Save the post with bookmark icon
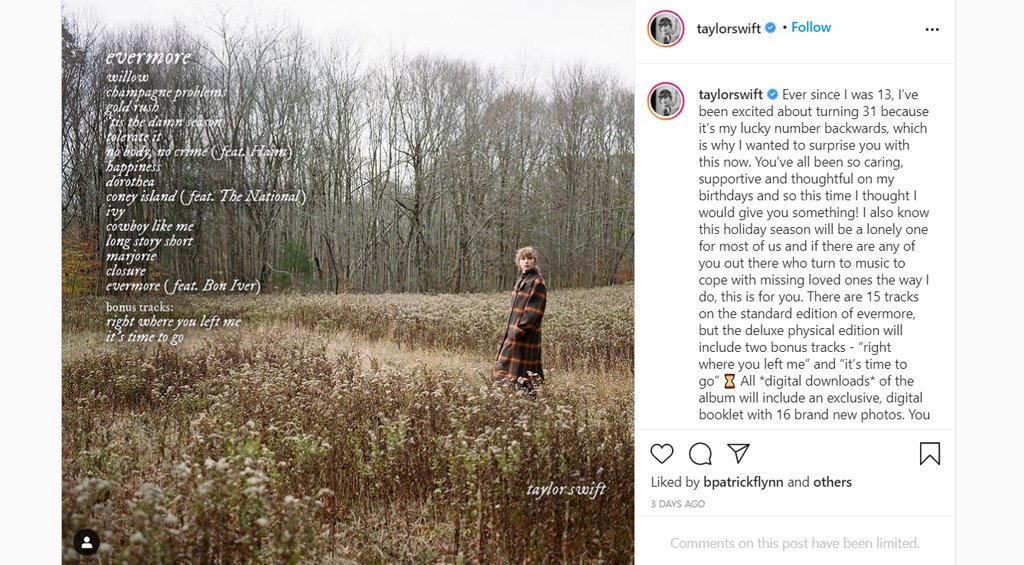 point(929,454)
